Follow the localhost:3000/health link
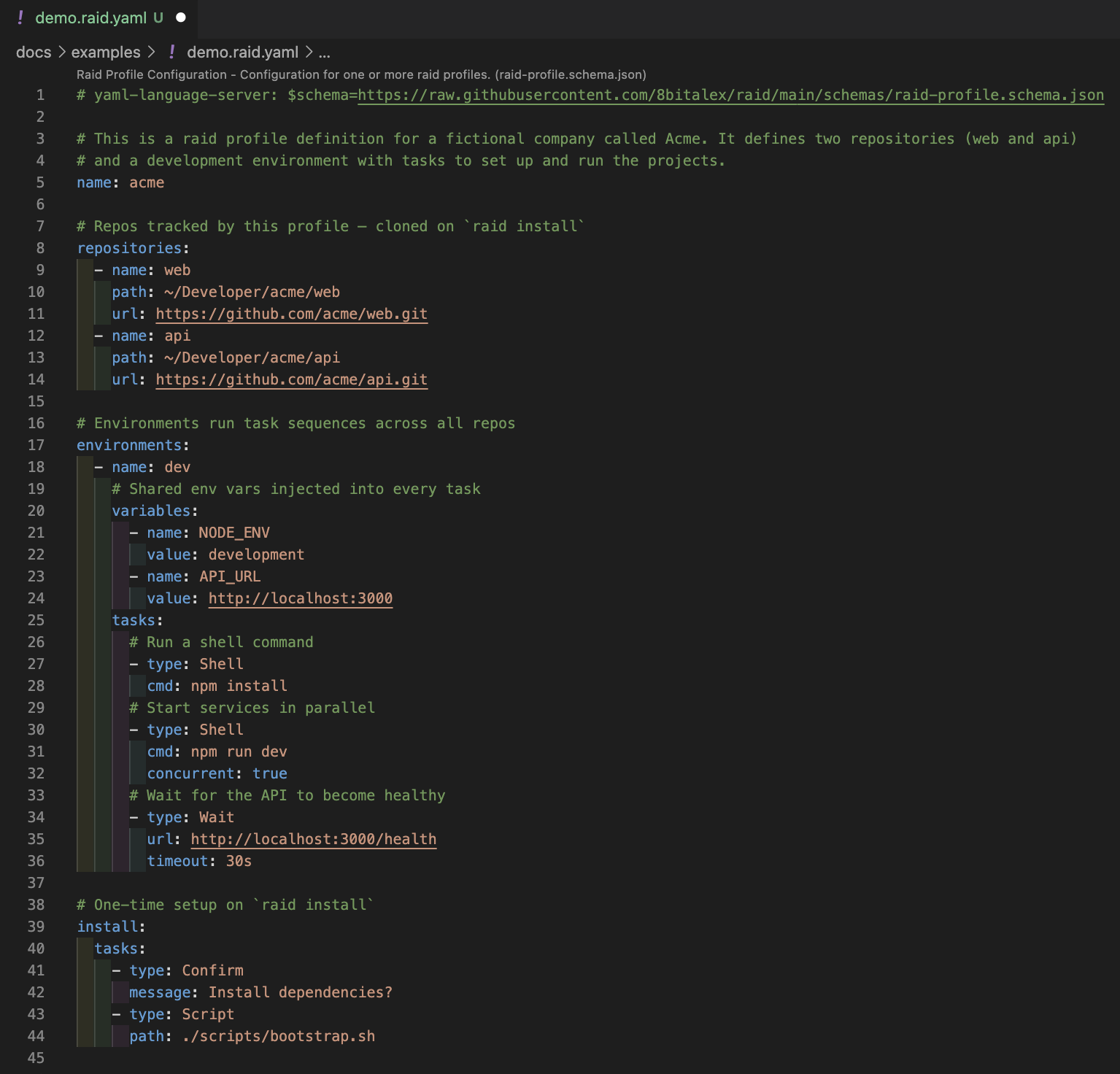This screenshot has height=1074, width=1120. point(314,840)
